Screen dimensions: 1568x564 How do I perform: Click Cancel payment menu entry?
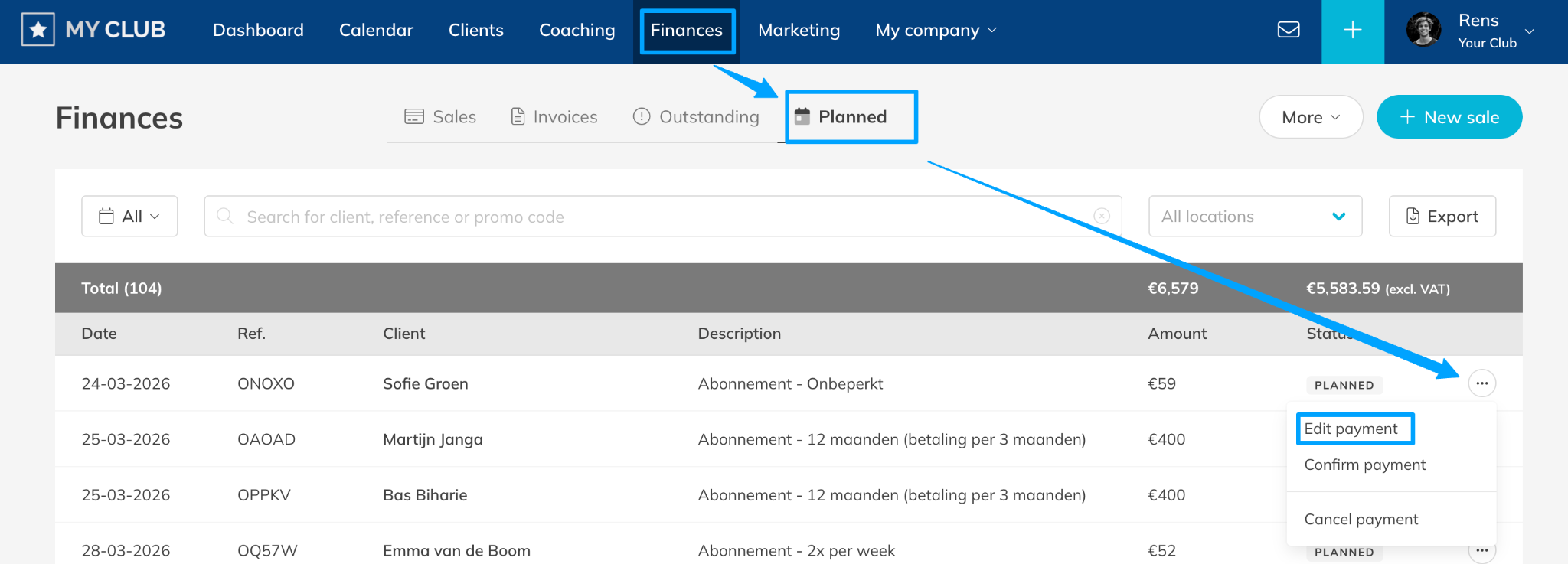point(1361,519)
